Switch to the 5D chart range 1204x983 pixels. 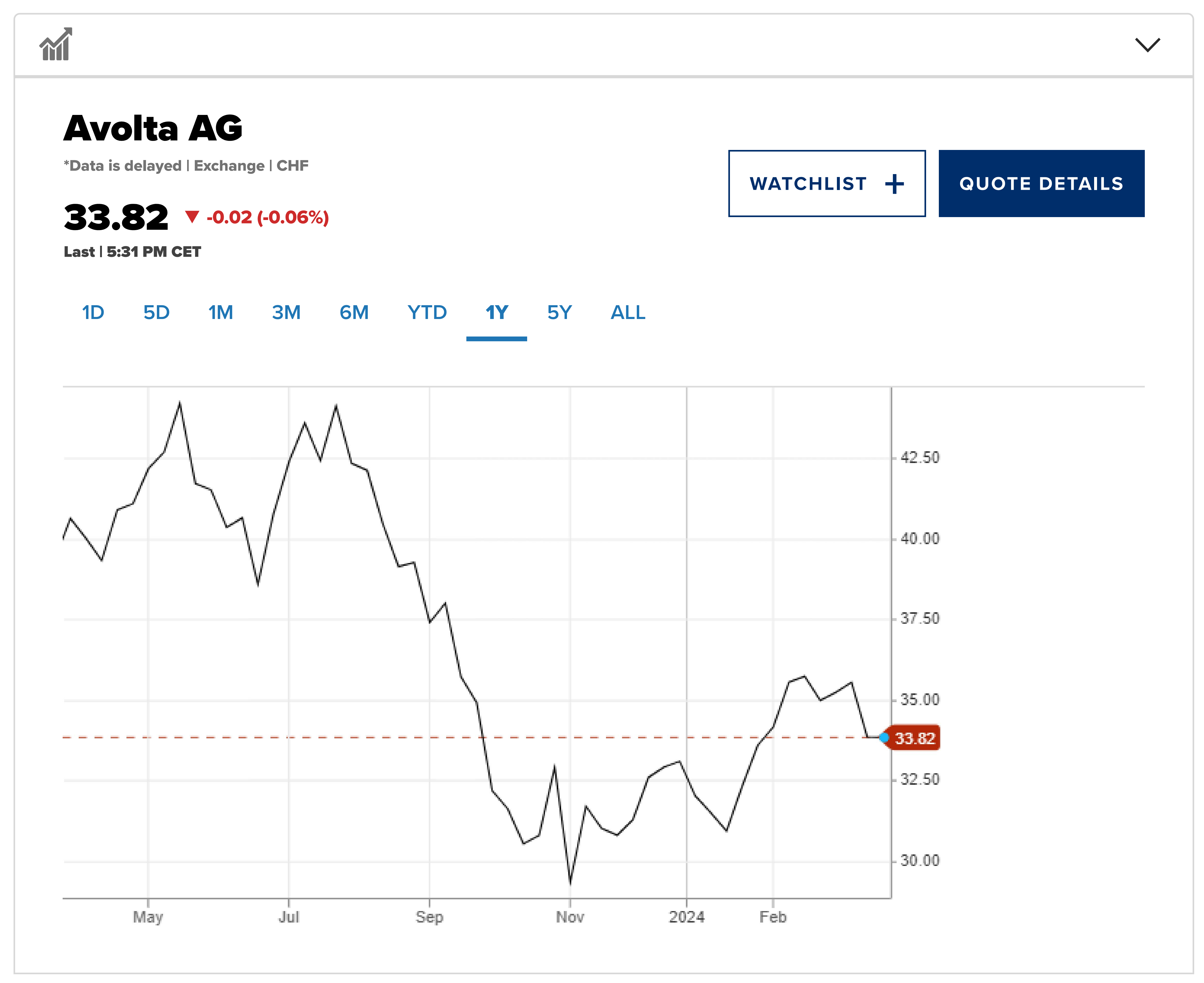click(x=156, y=313)
